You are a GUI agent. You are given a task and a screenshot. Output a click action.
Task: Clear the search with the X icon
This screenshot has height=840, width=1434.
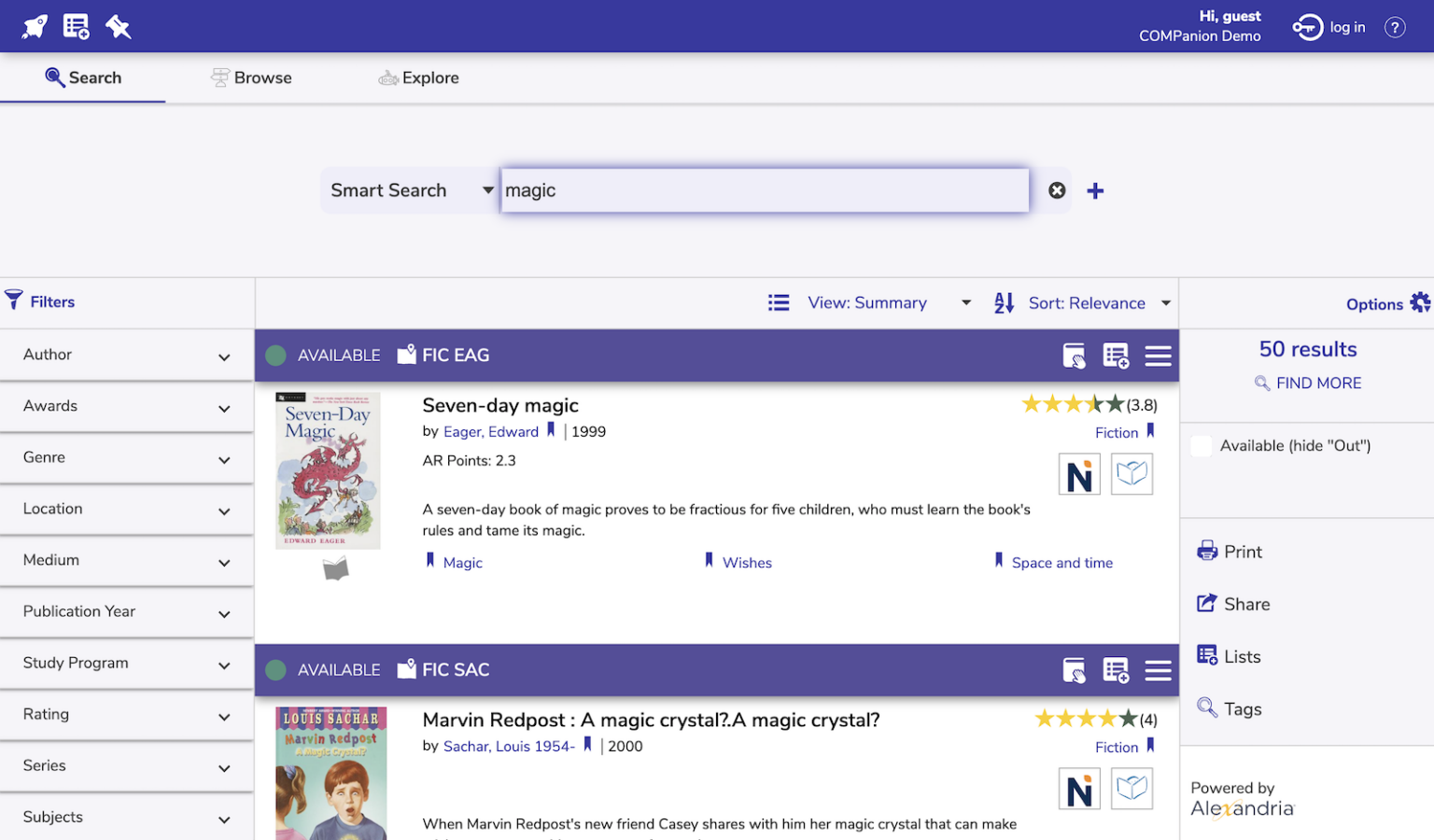tap(1057, 190)
